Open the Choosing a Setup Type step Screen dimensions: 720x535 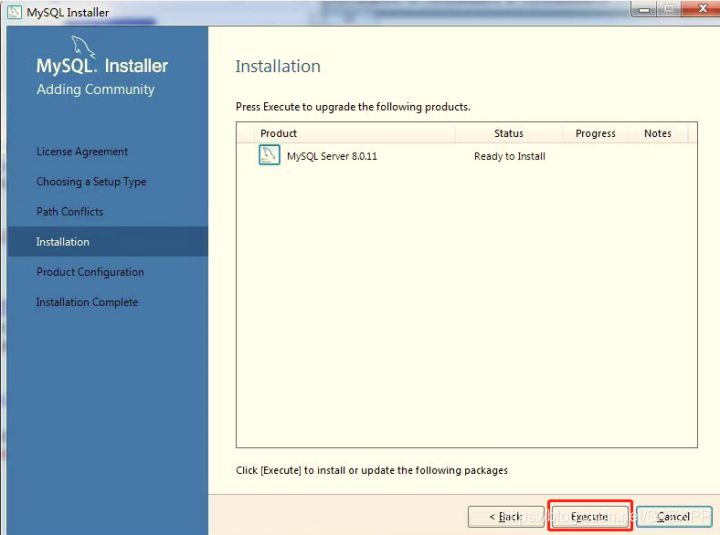[x=91, y=182]
